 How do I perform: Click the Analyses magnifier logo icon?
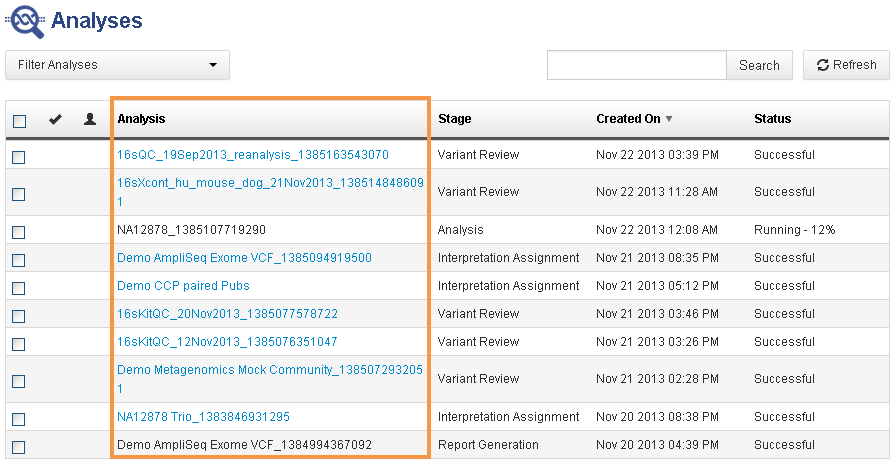pos(26,20)
